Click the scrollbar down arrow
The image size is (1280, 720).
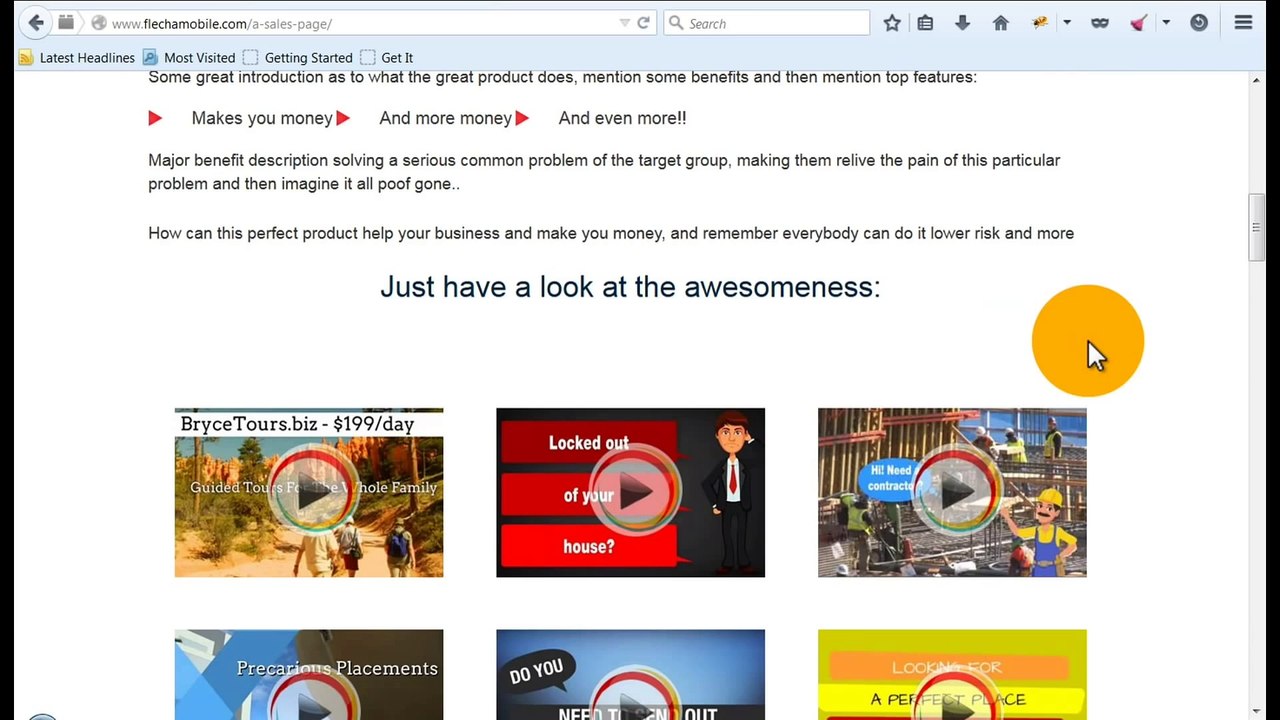pyautogui.click(x=1256, y=711)
